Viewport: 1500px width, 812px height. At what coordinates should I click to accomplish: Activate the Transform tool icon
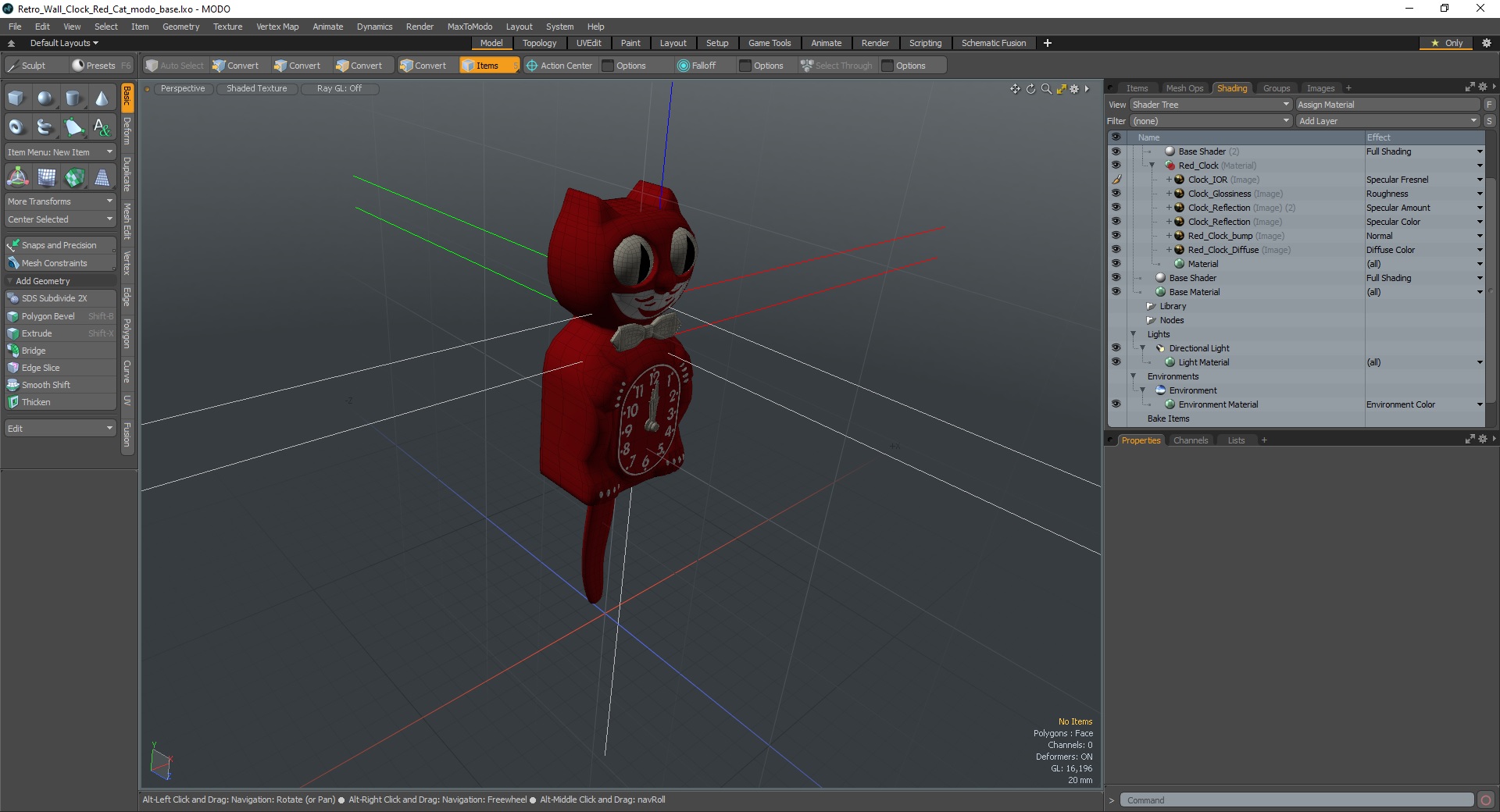[17, 177]
